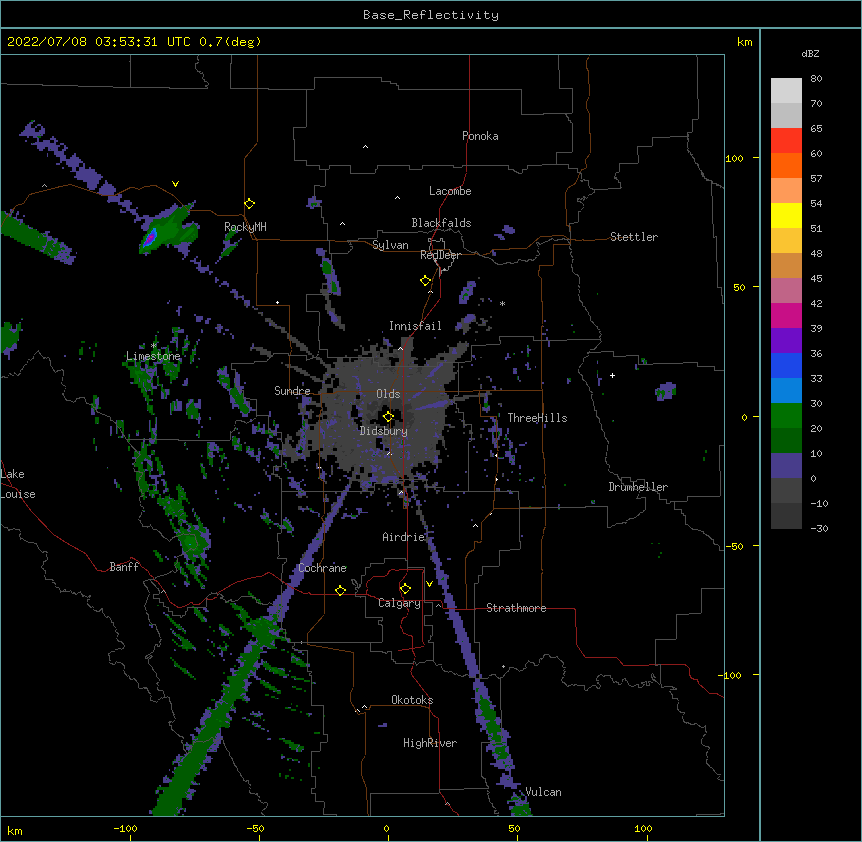
Task: Click the RockyMH label
Action: (245, 227)
